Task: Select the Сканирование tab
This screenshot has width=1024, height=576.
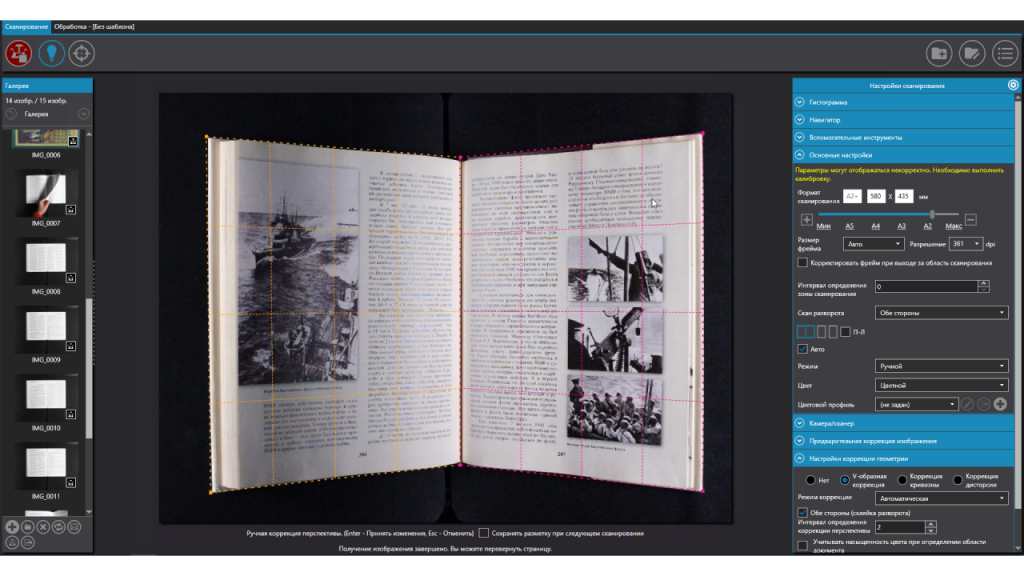Action: pos(25,26)
